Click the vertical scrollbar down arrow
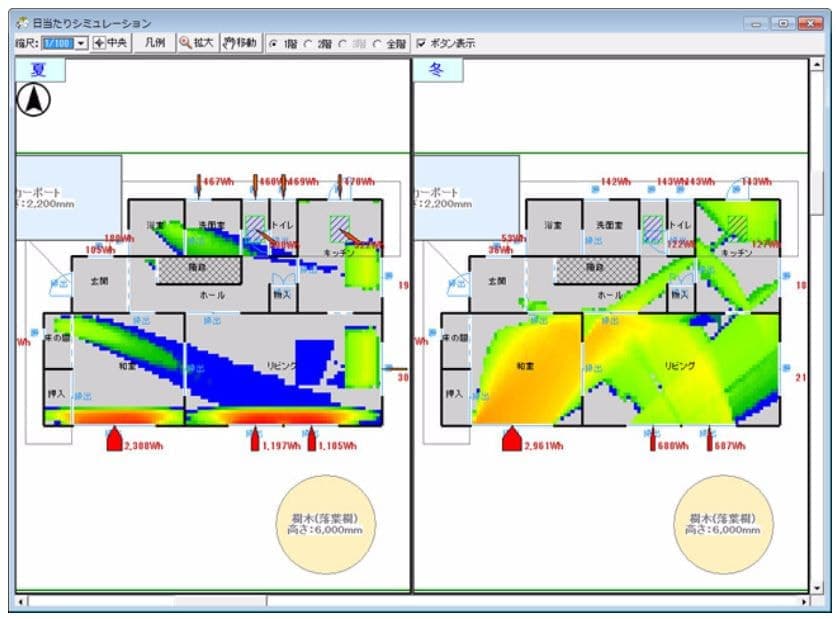838x619 pixels. pos(817,588)
